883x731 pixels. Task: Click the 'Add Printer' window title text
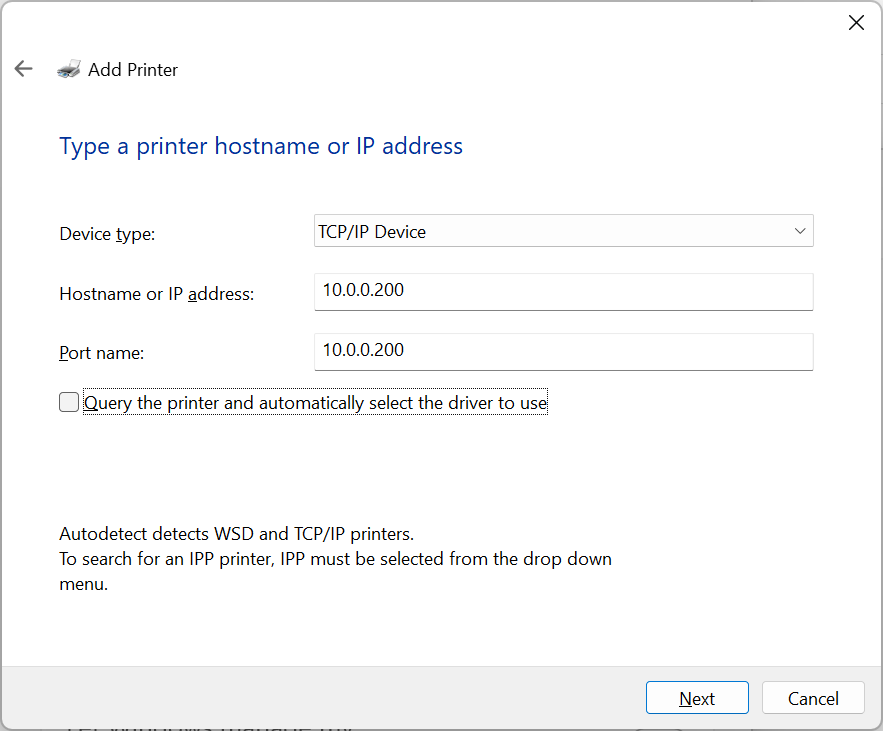coord(133,69)
